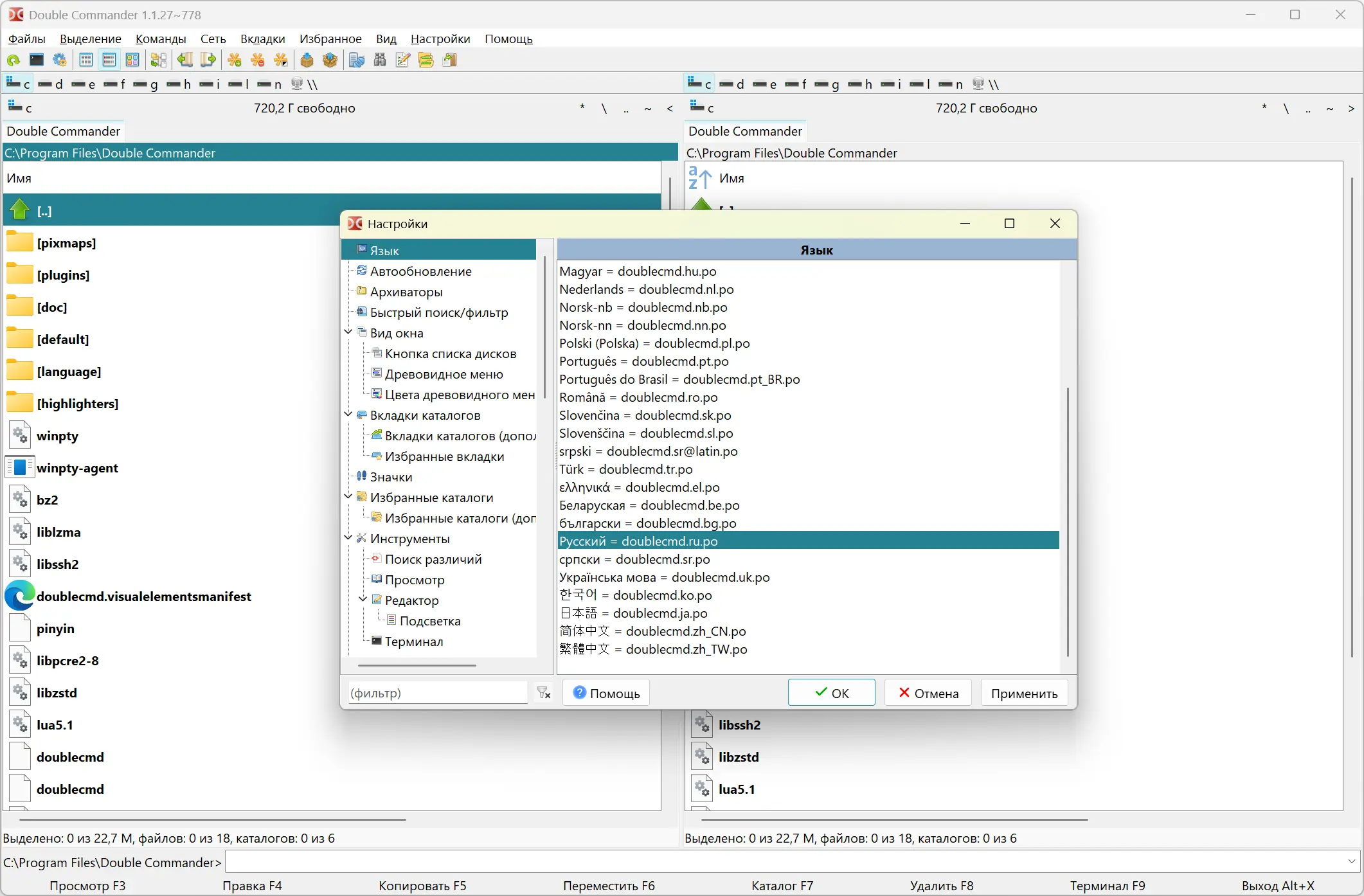
Task: Click the binoculars search icon
Action: pyautogui.click(x=380, y=60)
